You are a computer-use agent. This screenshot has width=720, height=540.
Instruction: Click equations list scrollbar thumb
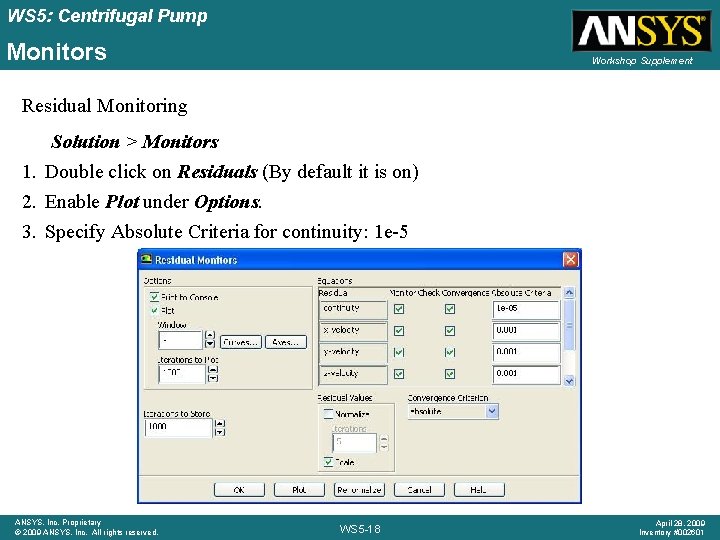coord(569,325)
